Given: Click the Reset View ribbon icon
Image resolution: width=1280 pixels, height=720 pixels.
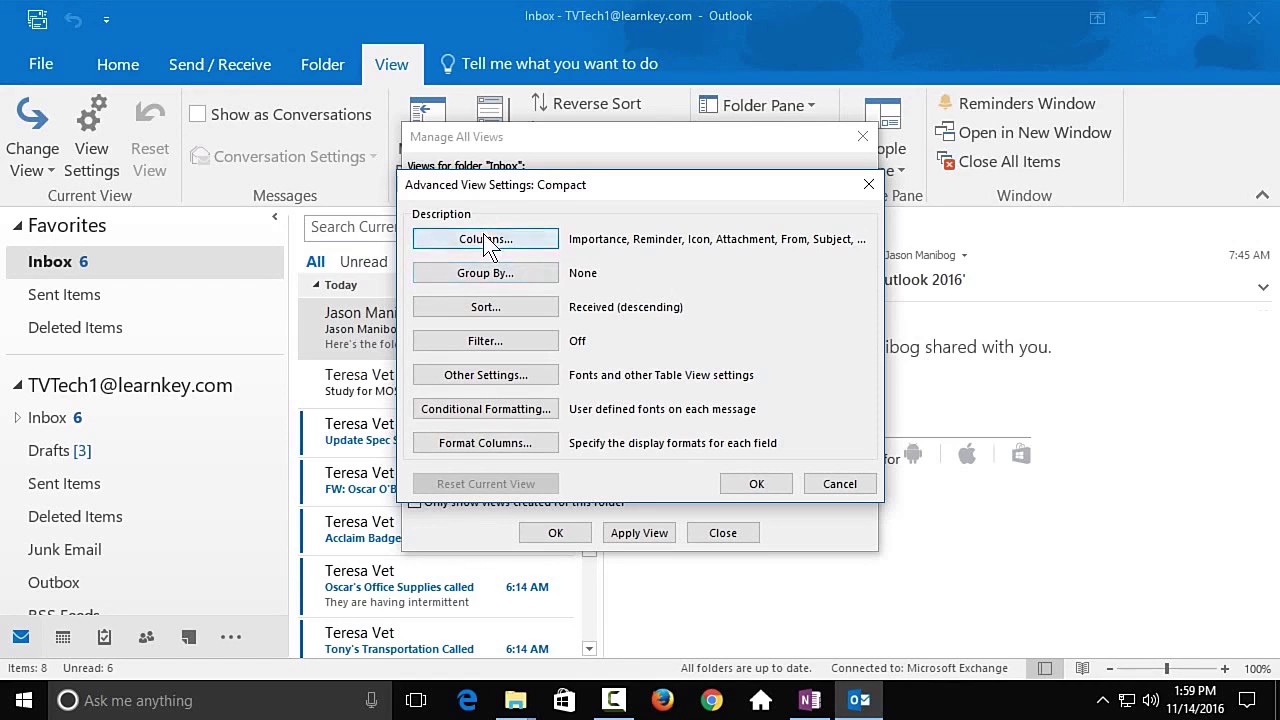Looking at the screenshot, I should pos(150,138).
